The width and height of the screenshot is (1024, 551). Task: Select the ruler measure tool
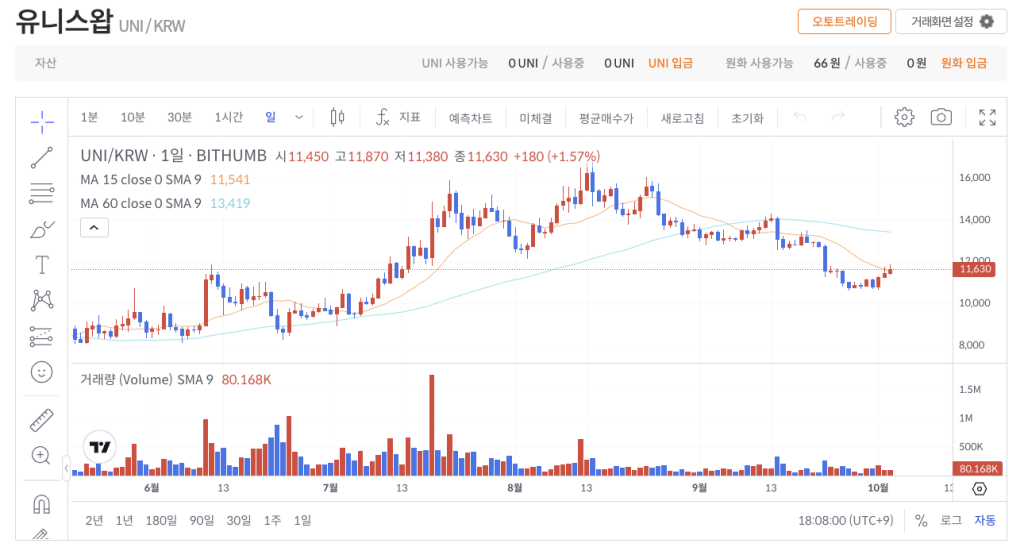coord(42,420)
